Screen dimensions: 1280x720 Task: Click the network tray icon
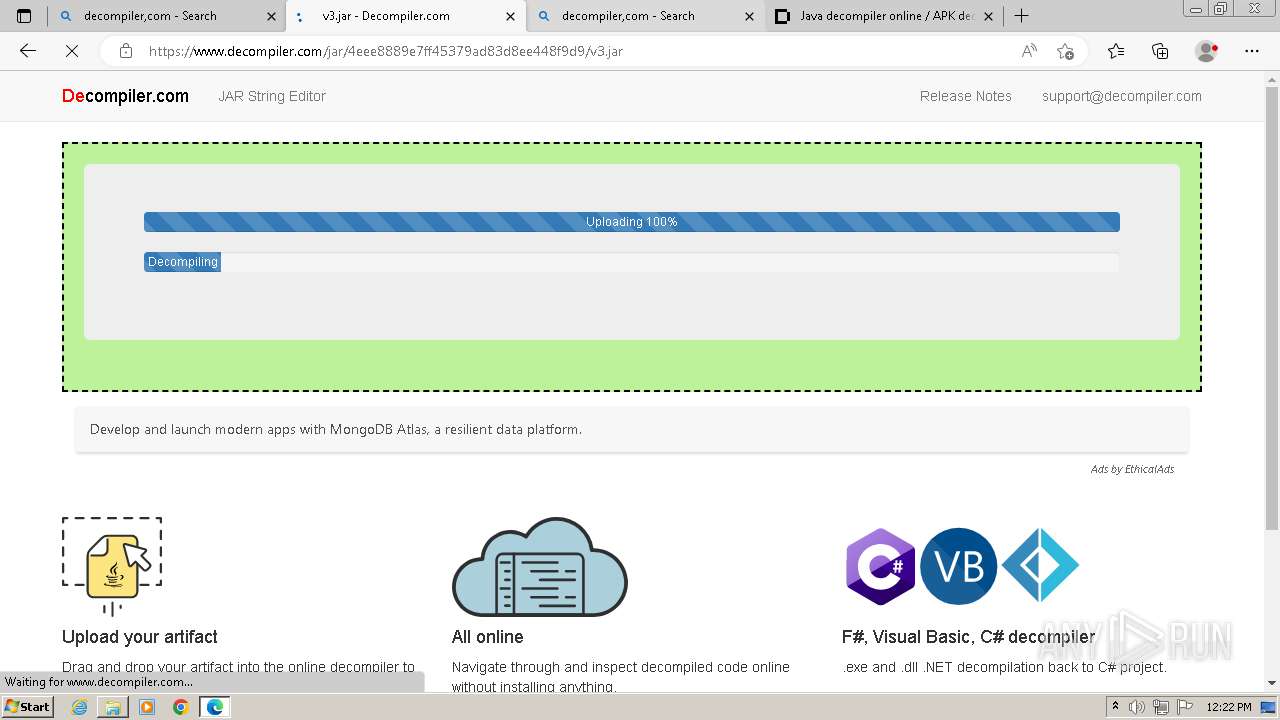coord(1161,707)
